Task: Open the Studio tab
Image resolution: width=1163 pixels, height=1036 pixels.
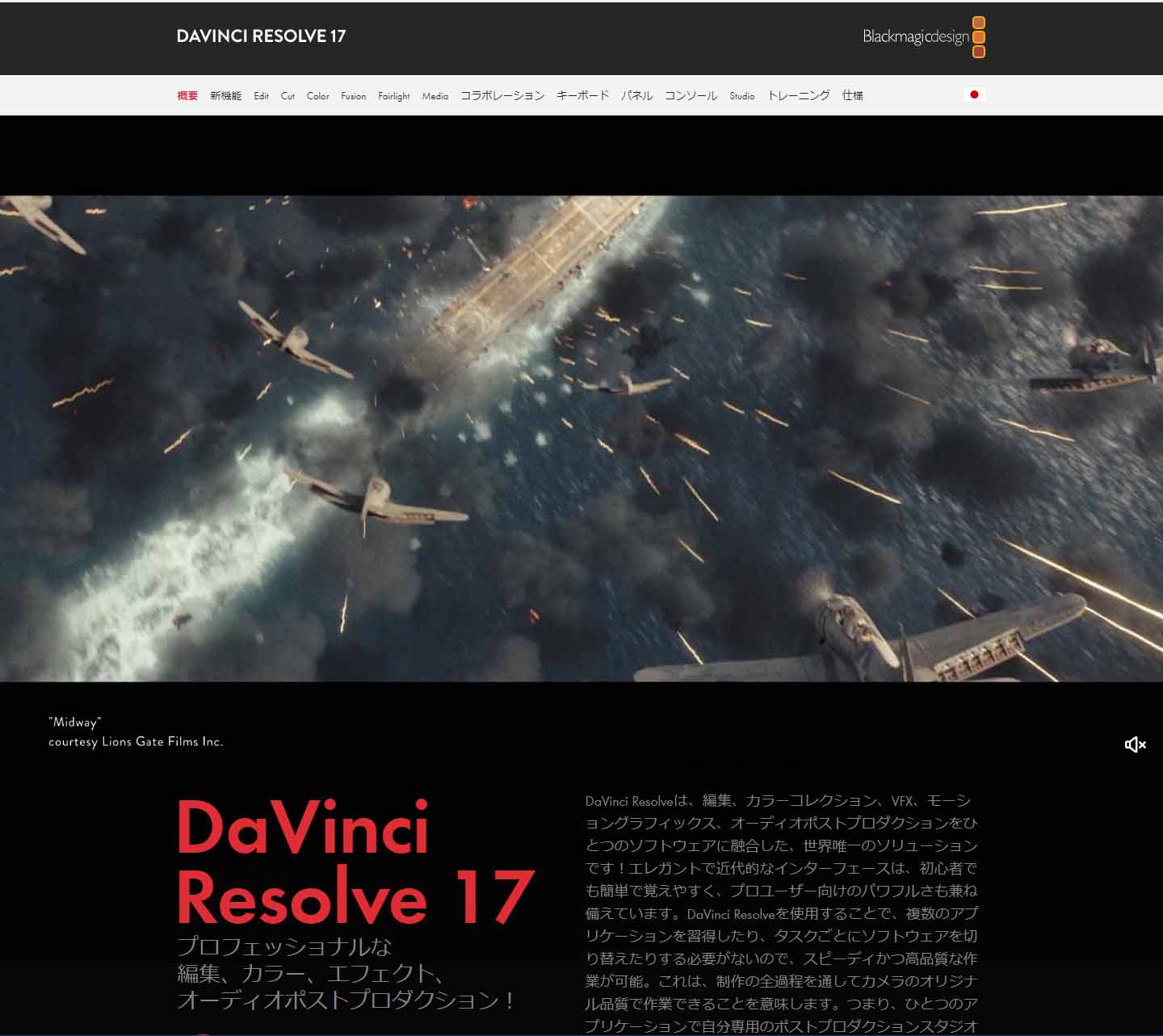Action: [x=742, y=95]
